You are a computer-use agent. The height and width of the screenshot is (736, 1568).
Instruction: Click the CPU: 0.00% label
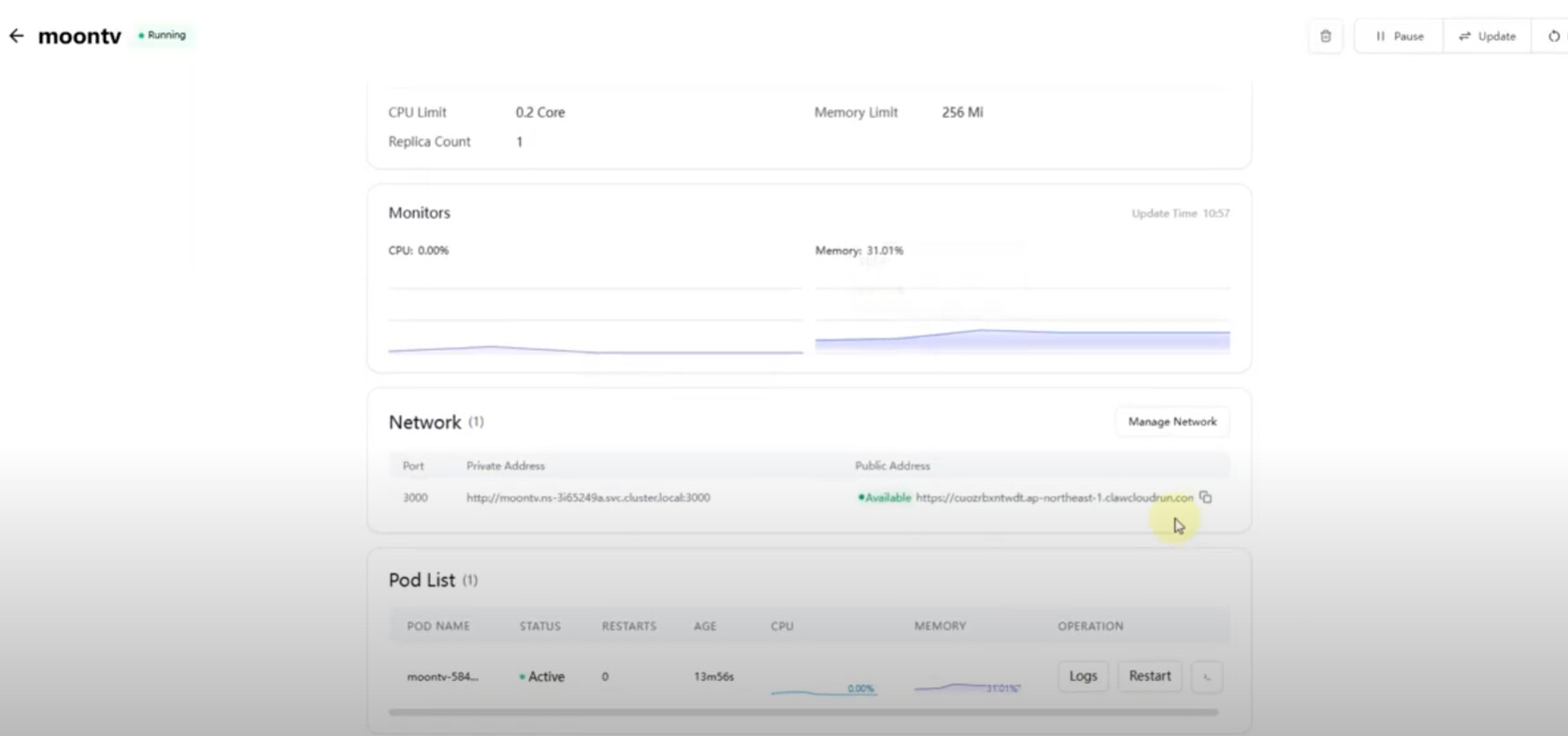click(419, 251)
